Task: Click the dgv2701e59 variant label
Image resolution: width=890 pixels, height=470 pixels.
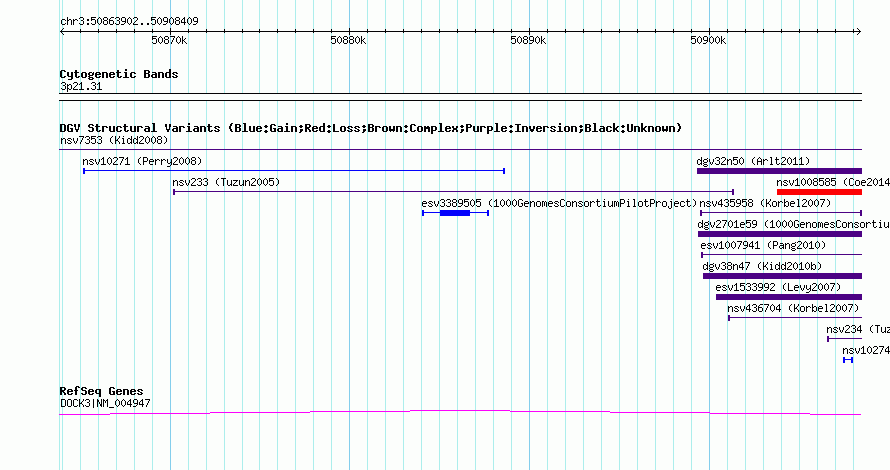Action: coord(794,224)
